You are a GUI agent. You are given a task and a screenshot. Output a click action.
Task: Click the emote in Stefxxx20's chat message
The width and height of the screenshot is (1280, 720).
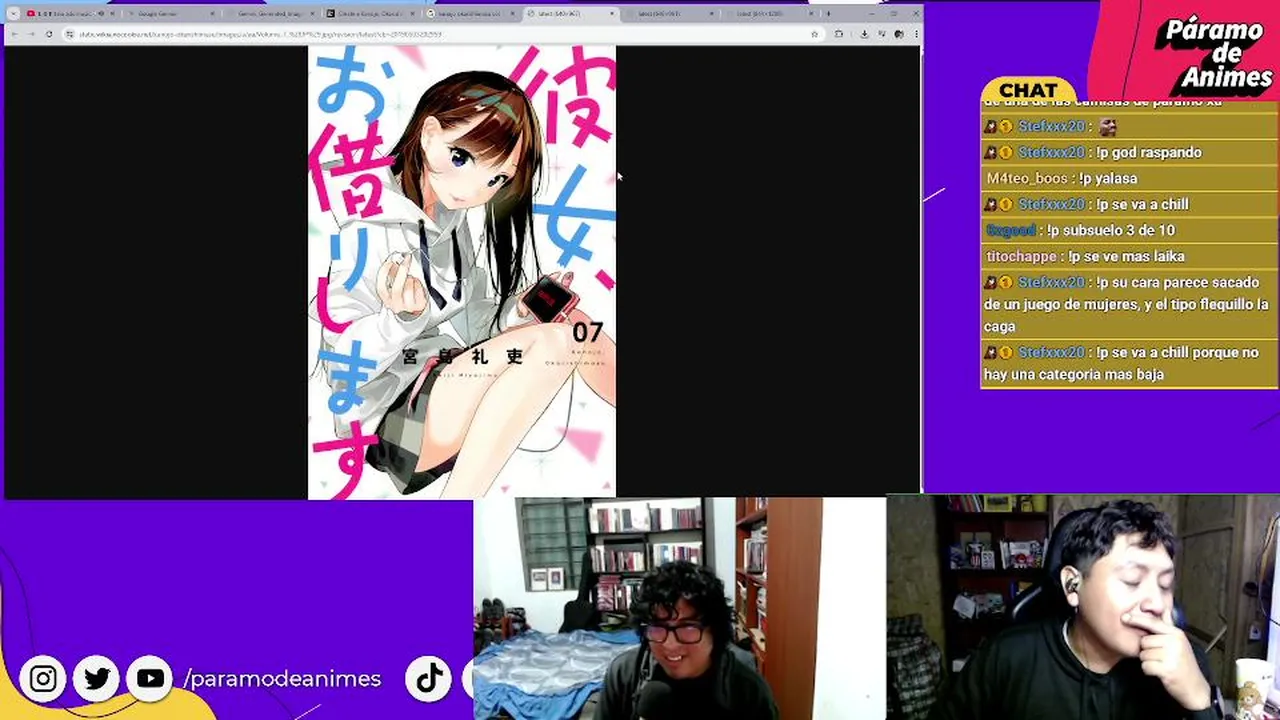pyautogui.click(x=1107, y=127)
